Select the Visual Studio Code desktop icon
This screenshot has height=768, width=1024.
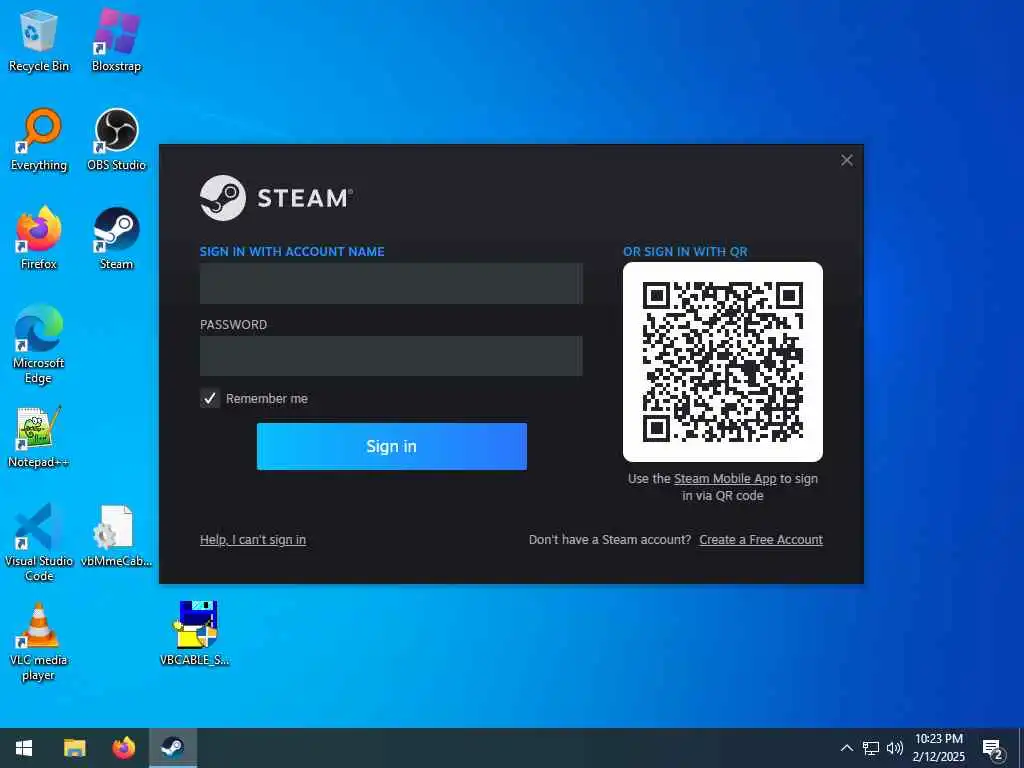click(39, 542)
